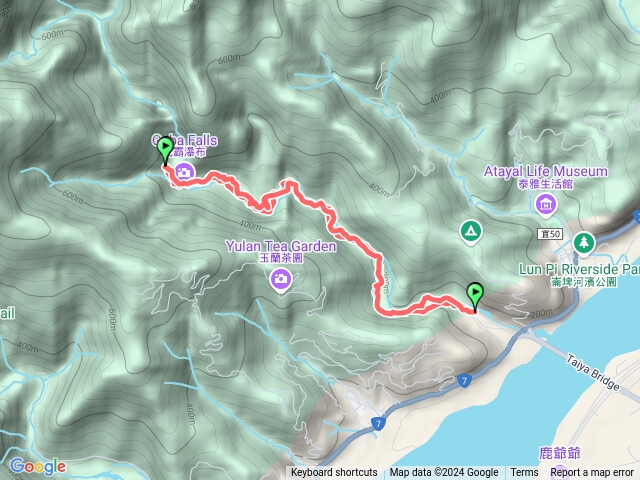Click the red trail line near the 400m contour label
Viewport: 640px width, 480px height.
pyautogui.click(x=261, y=206)
